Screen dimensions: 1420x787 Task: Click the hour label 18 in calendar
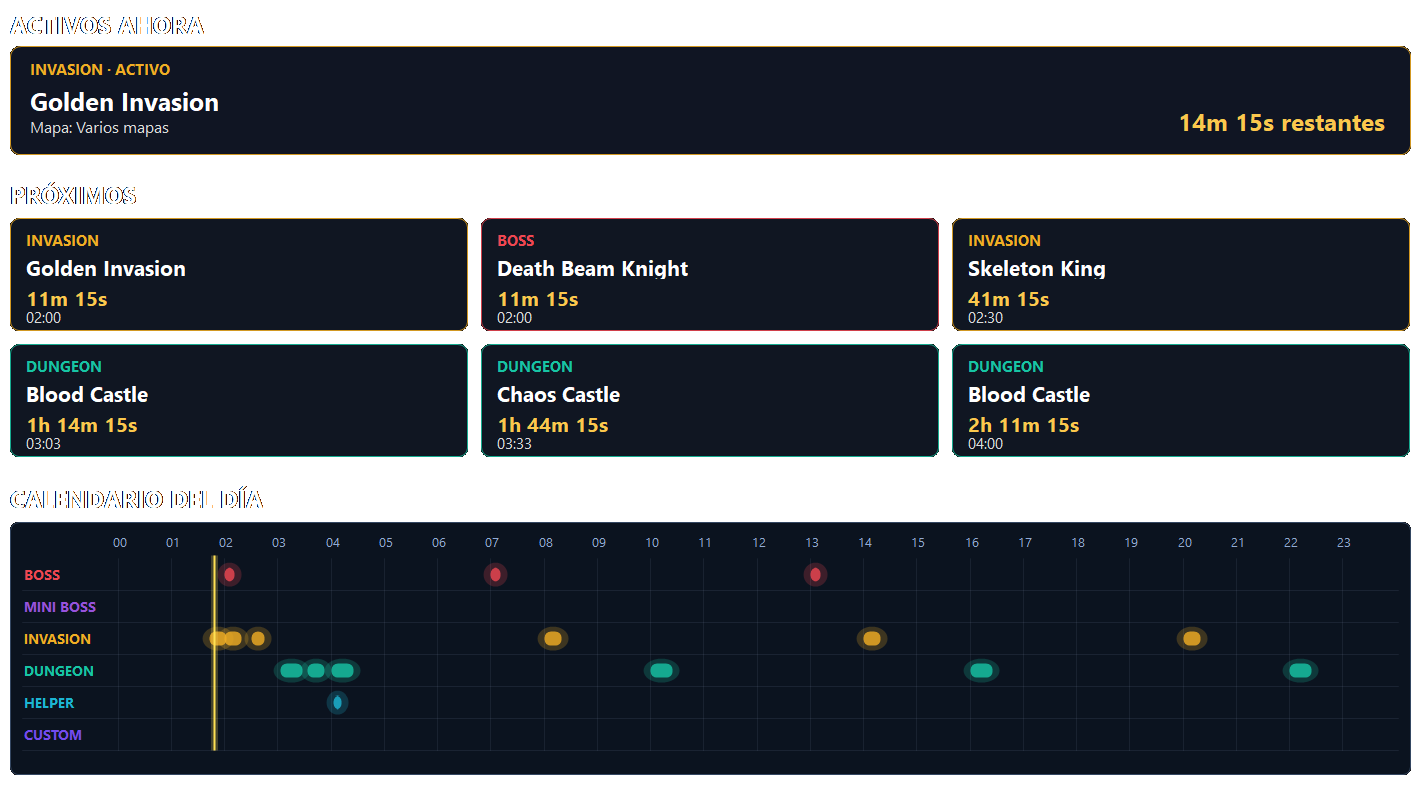[1078, 543]
